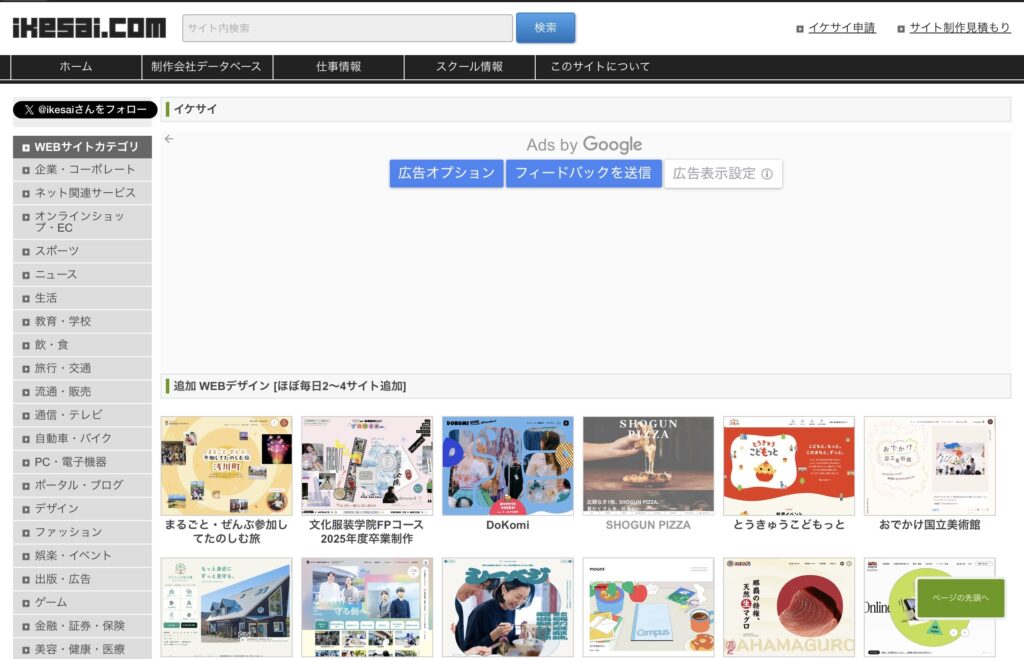Jump up with ページの先頭へ button
The height and width of the screenshot is (659, 1024).
960,598
